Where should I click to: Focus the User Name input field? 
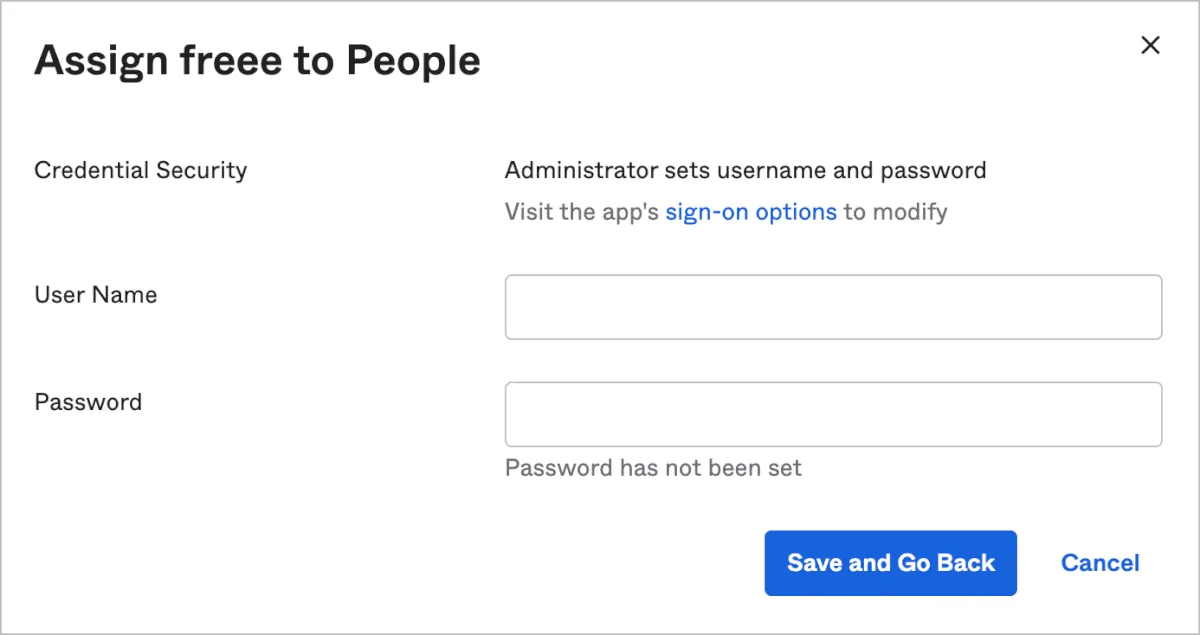pos(833,307)
